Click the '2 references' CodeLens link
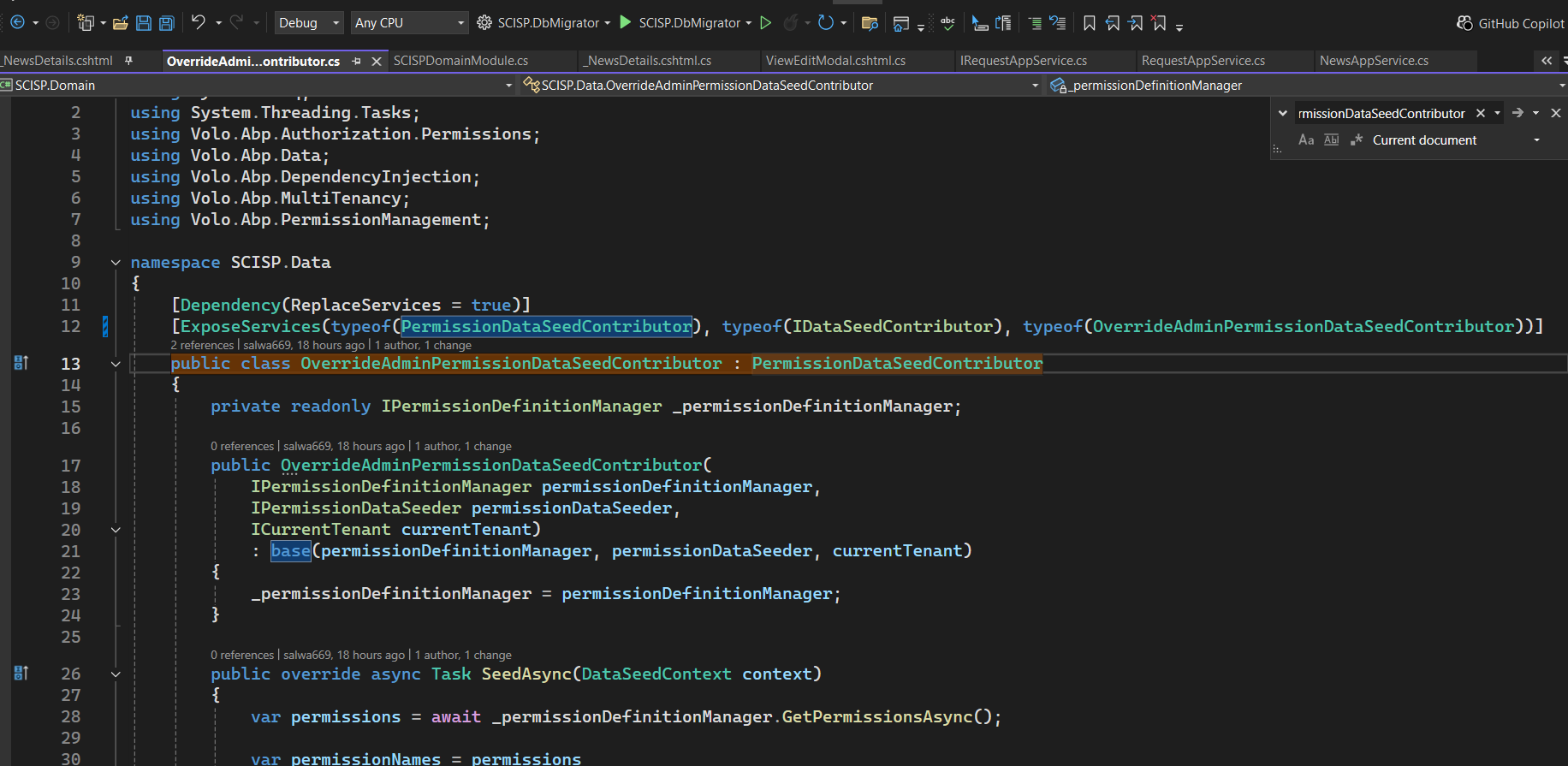The height and width of the screenshot is (766, 1568). [x=202, y=345]
